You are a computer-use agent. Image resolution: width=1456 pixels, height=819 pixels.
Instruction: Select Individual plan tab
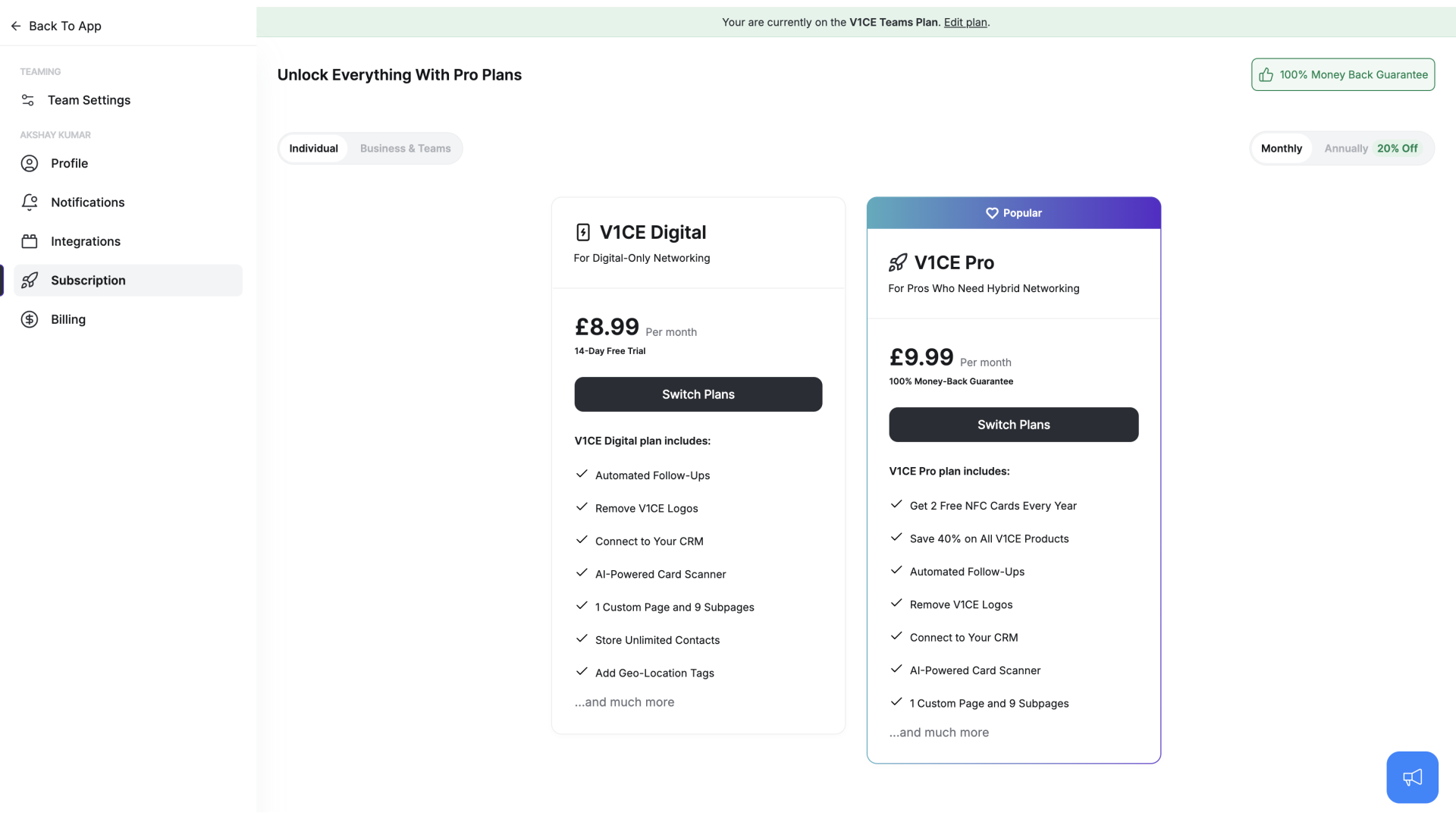click(x=313, y=148)
